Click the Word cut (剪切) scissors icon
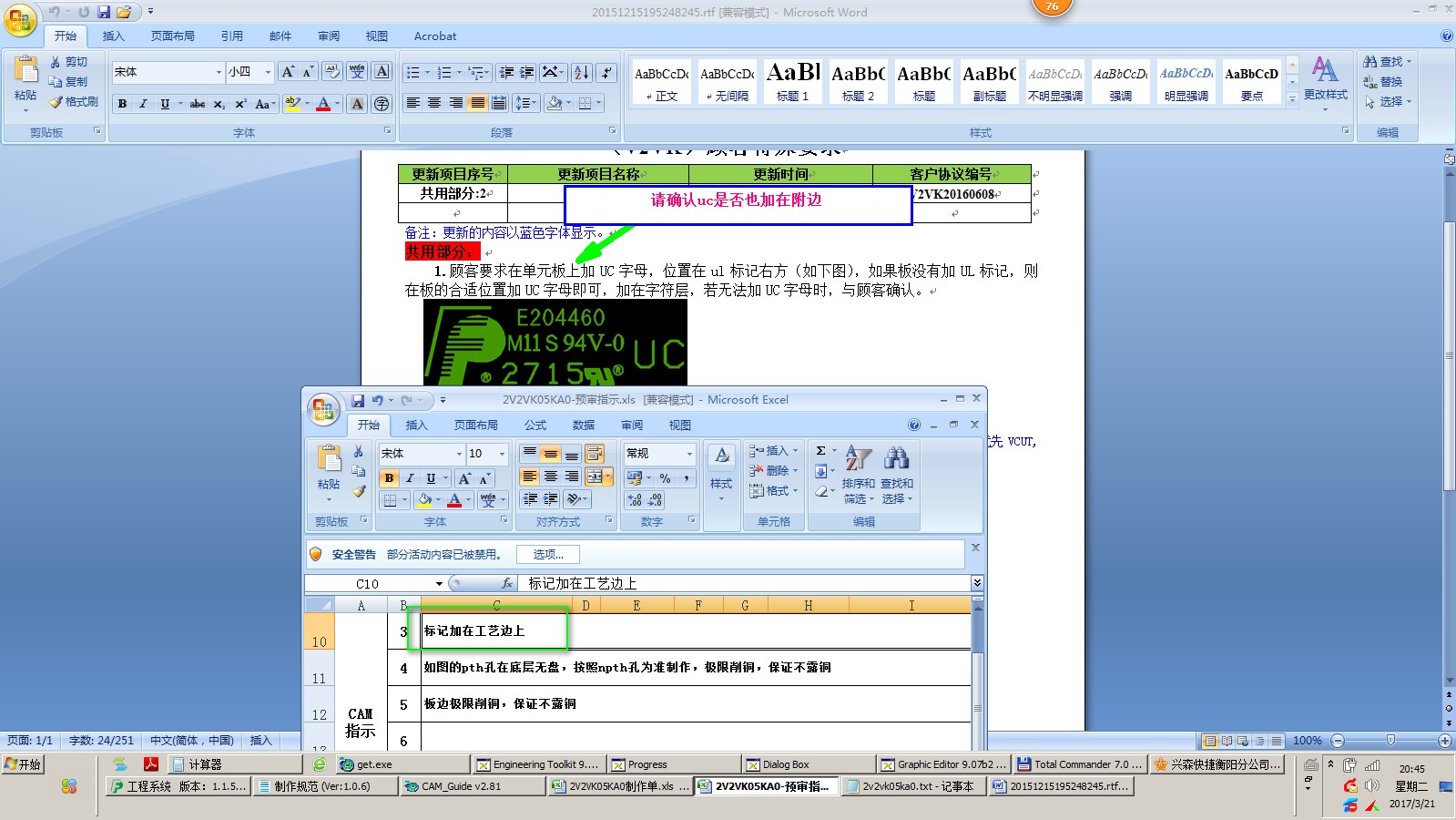This screenshot has width=1456, height=820. click(56, 62)
